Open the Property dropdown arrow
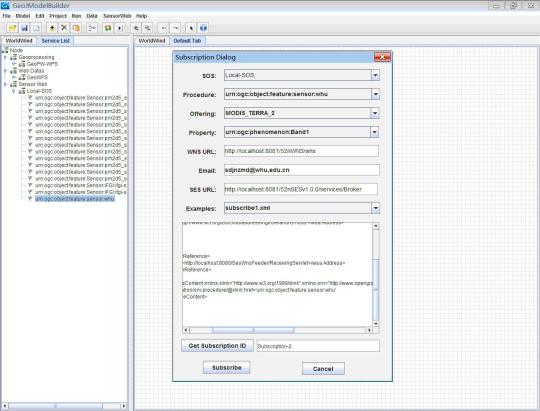 click(x=374, y=132)
